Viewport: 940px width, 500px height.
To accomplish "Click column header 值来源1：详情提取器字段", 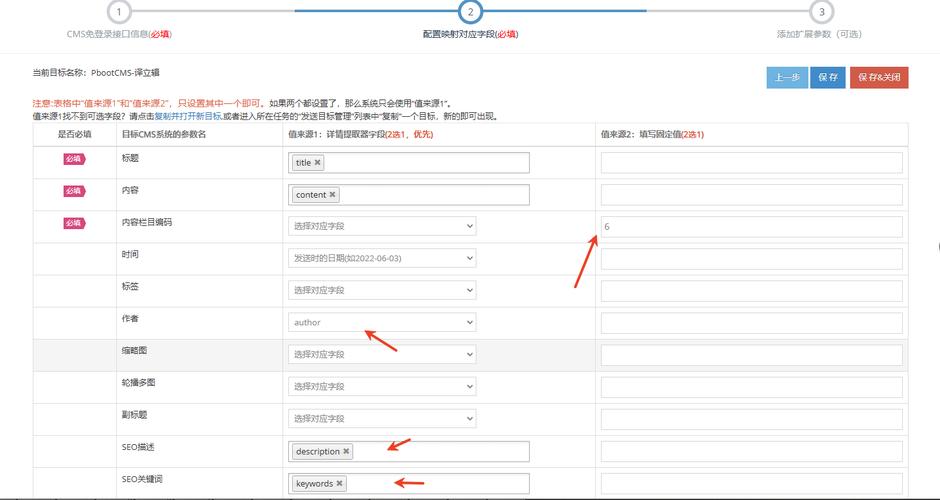I will 361,134.
